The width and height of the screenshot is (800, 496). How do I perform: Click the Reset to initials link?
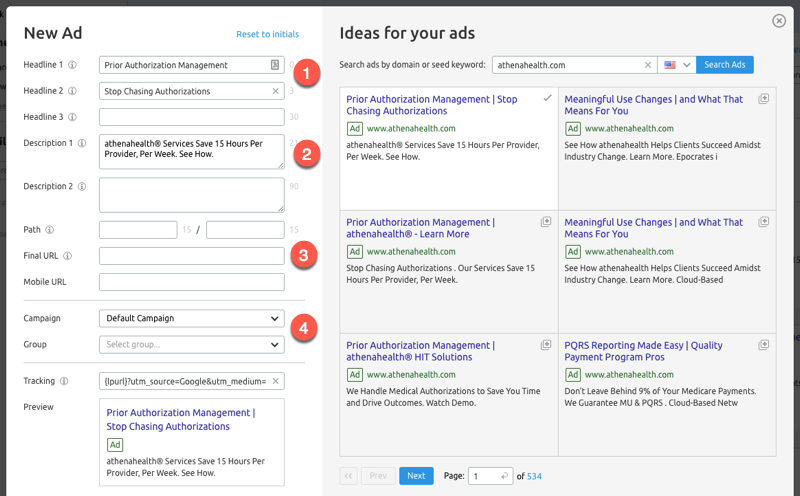tap(267, 34)
